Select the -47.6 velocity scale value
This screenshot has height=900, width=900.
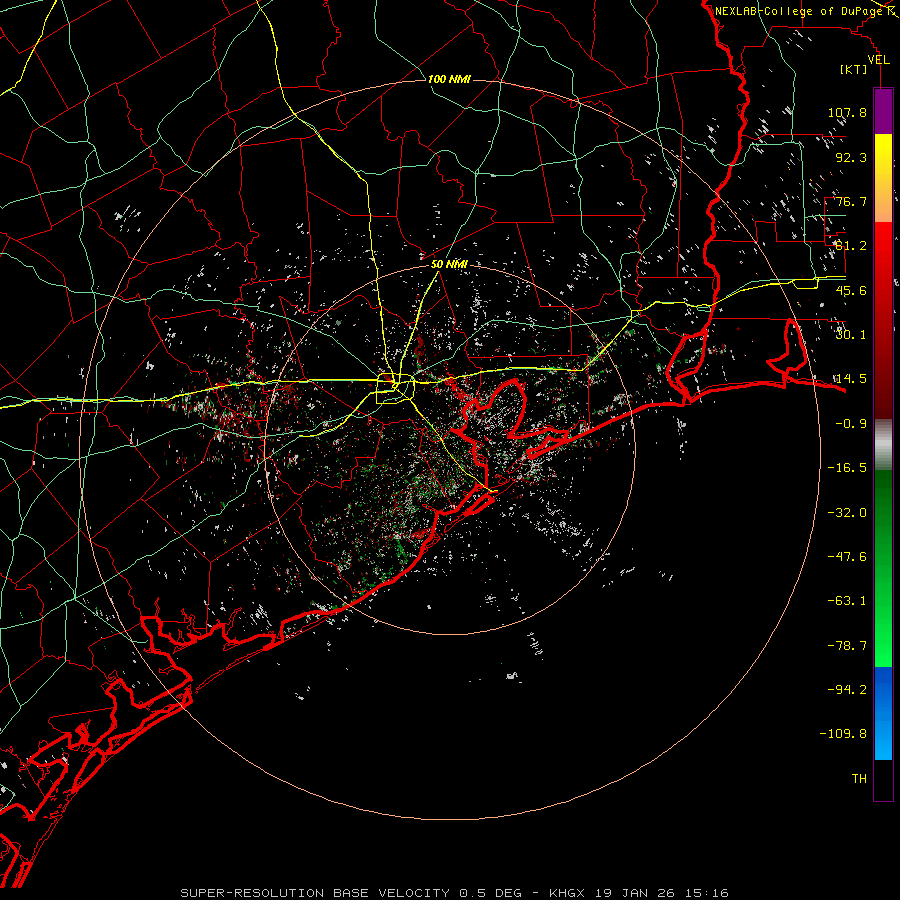847,557
